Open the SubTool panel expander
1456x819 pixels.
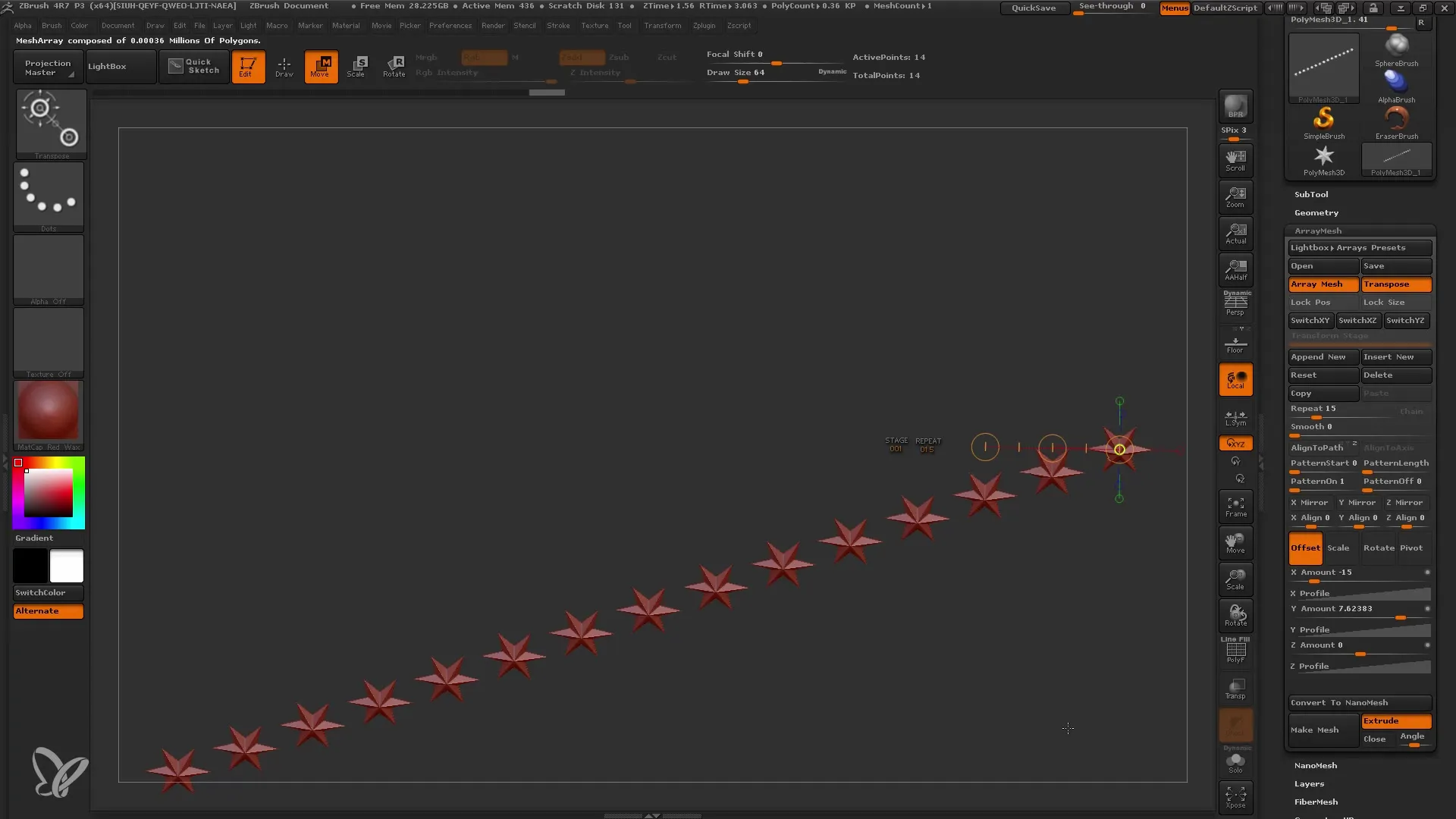[x=1312, y=194]
